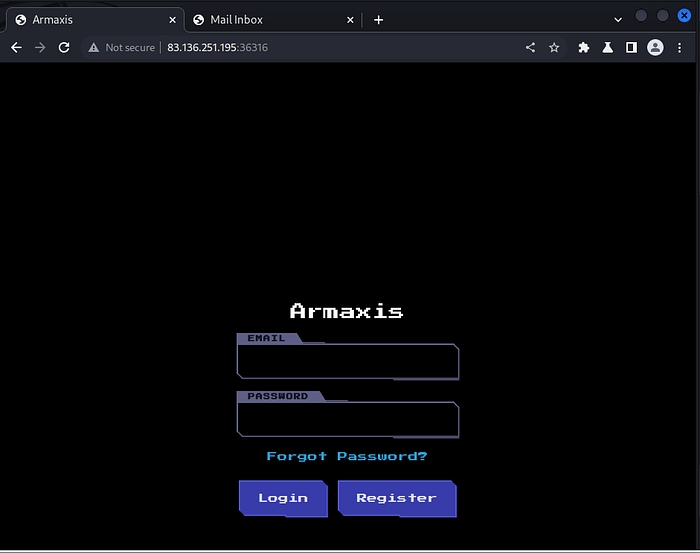Switch to the Mail Inbox tab

click(260, 19)
